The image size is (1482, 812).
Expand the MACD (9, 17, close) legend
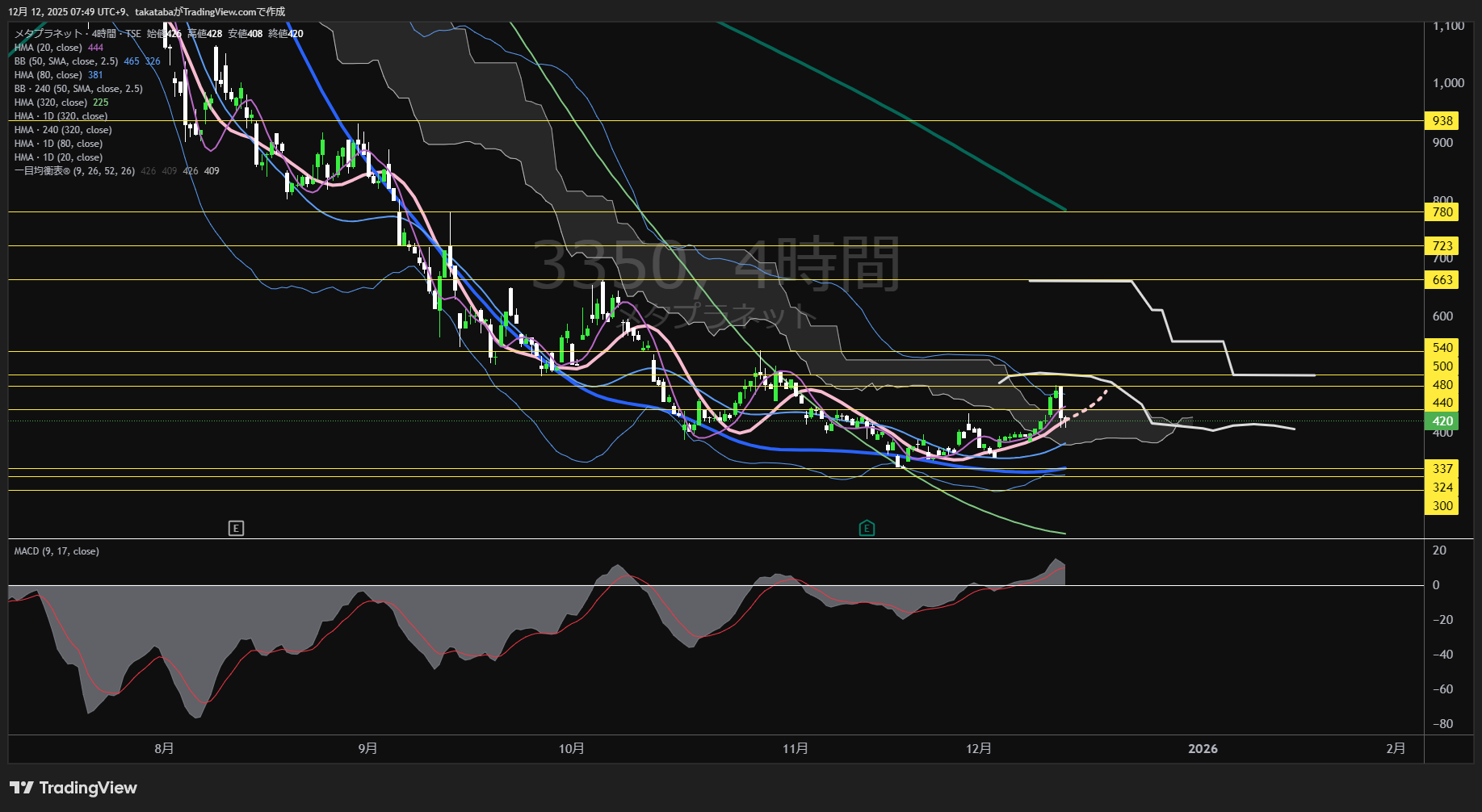(57, 551)
